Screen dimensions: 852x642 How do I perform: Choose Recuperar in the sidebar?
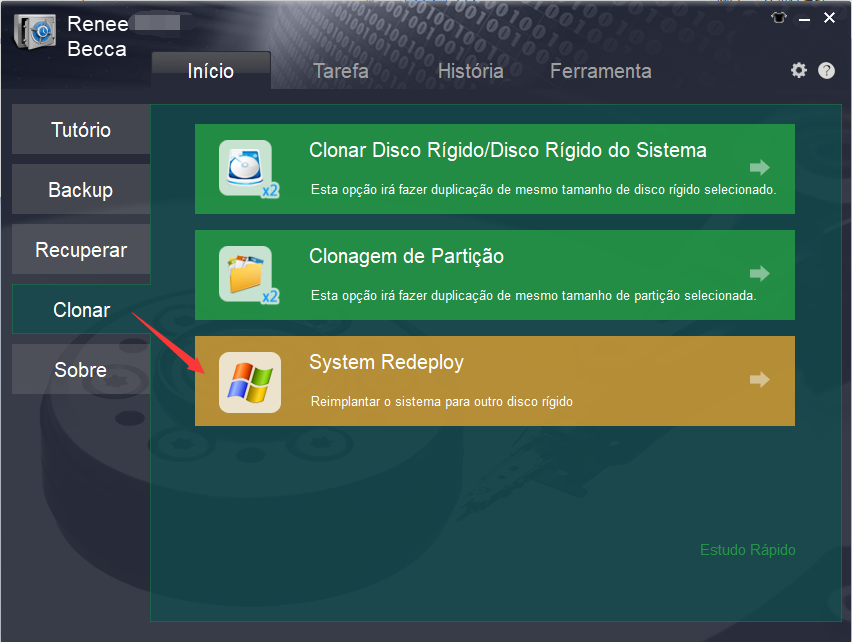point(81,250)
